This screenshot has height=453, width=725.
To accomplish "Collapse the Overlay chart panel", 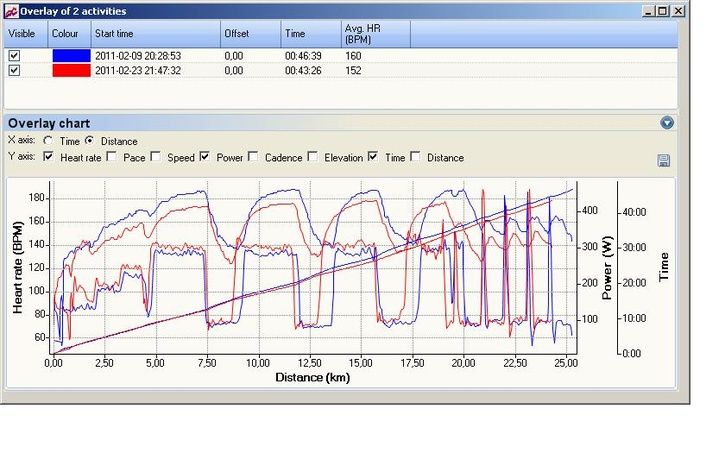I will [x=667, y=123].
